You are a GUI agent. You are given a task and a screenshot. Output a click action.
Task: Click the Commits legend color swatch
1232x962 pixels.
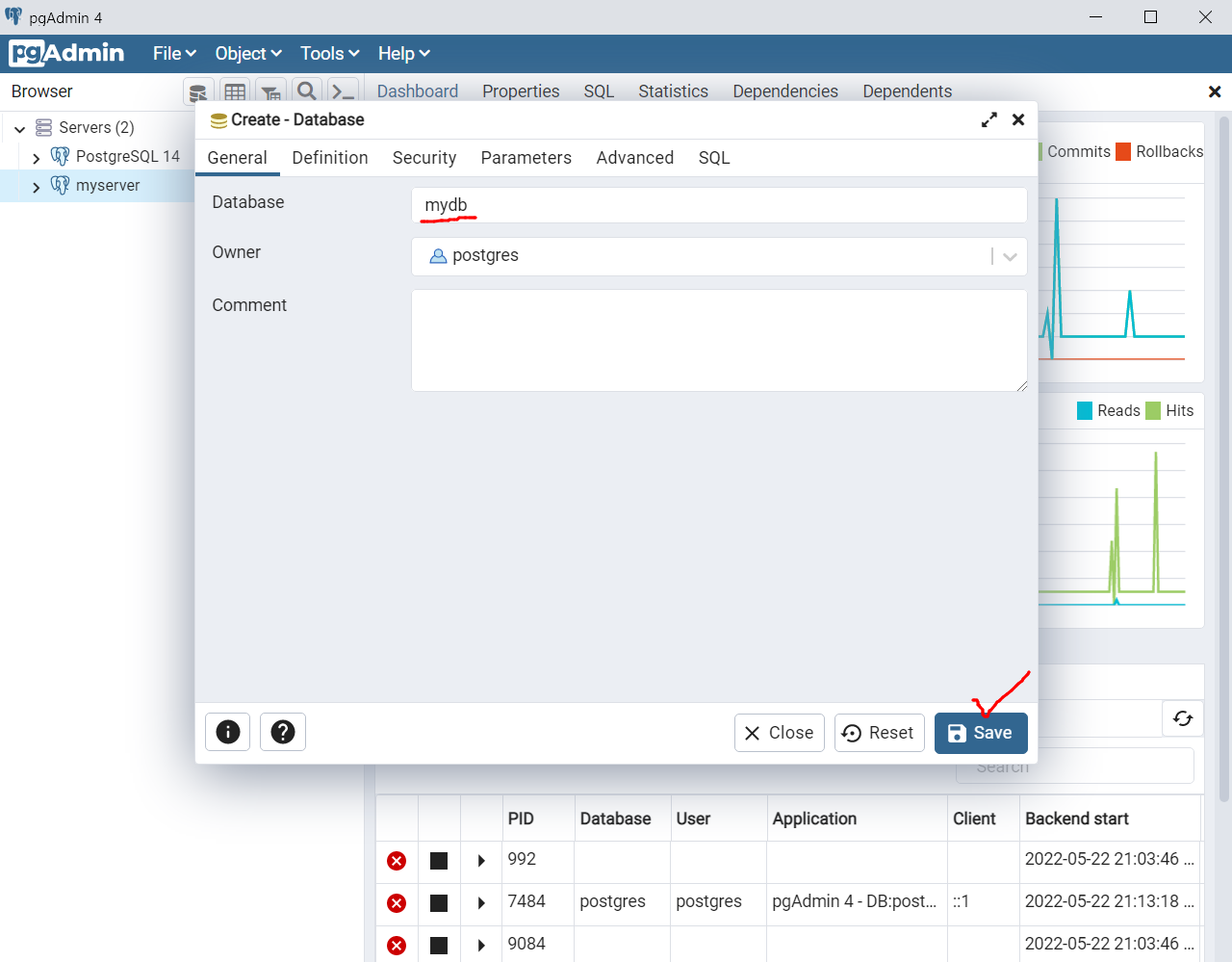[1040, 151]
